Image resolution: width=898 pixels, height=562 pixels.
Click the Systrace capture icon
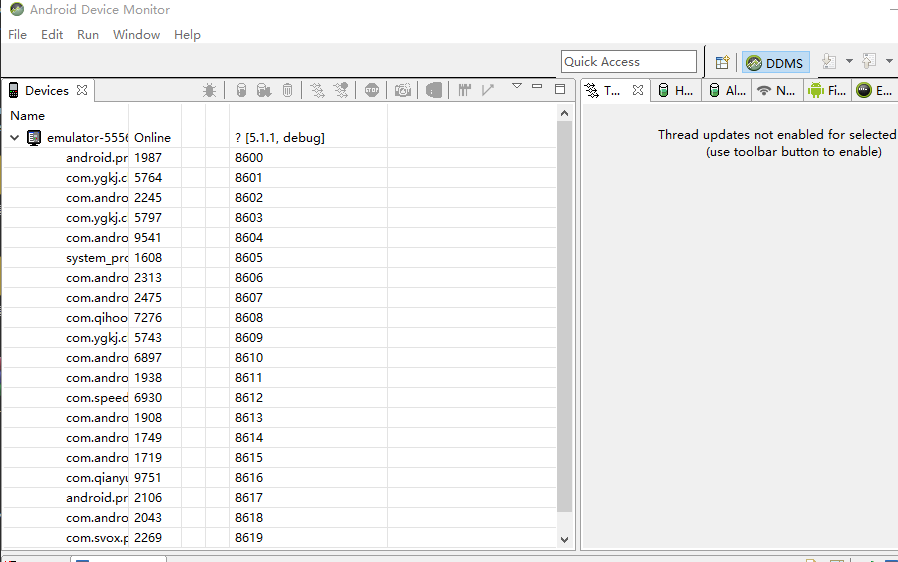click(464, 91)
